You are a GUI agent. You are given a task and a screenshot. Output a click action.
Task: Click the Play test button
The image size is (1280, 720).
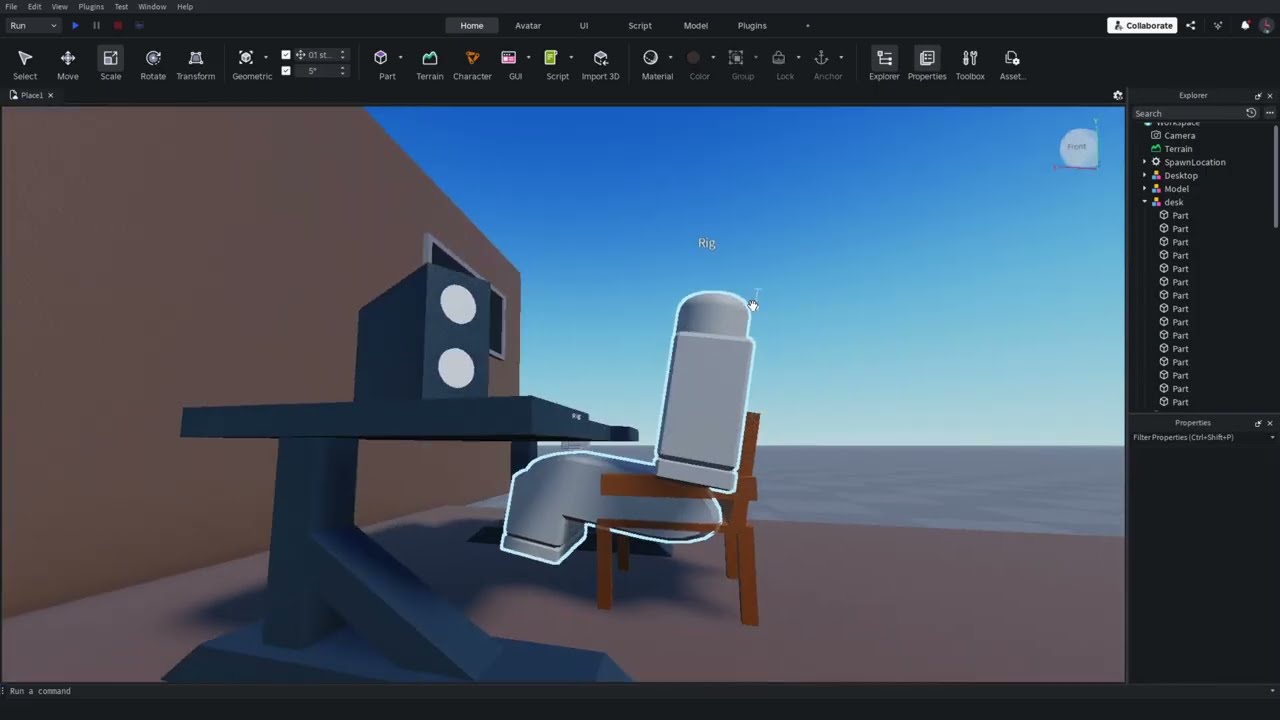pyautogui.click(x=75, y=25)
